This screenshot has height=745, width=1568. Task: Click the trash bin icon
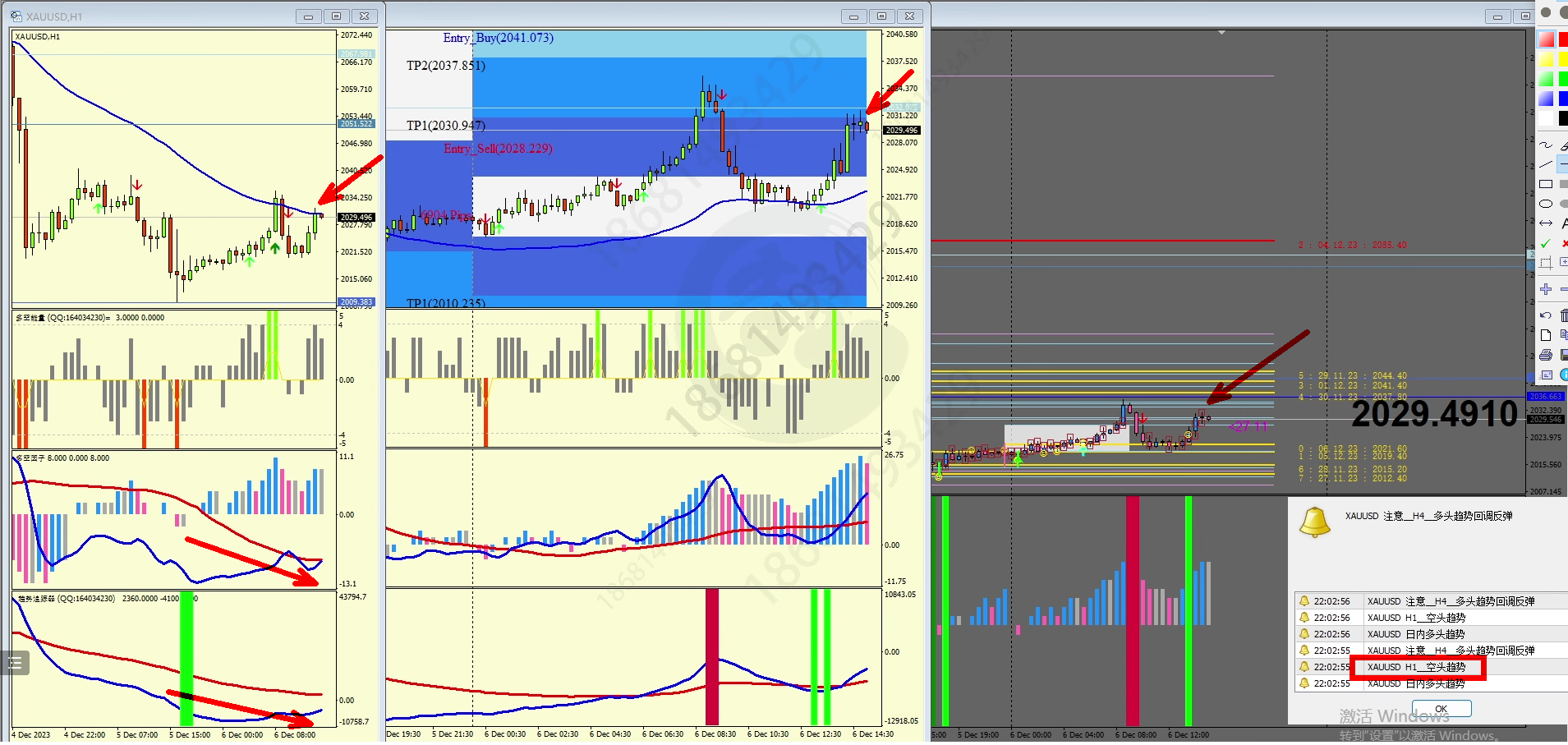[1563, 315]
